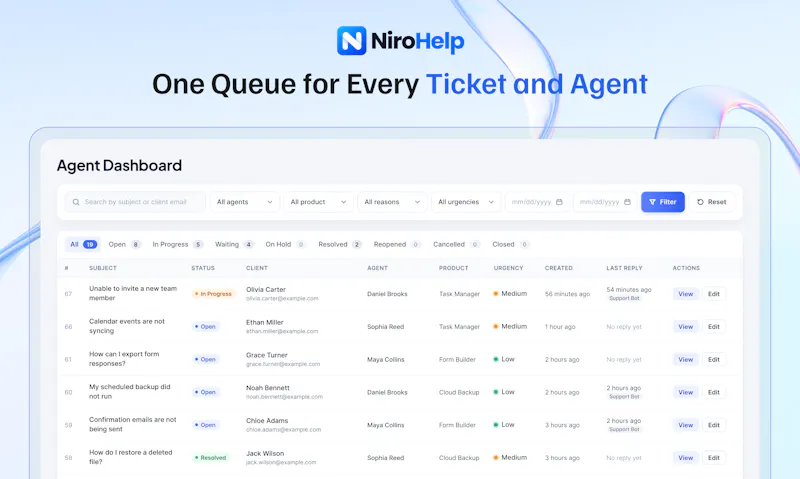Switch to the Open tab
Screen dimensions: 800x479
click(x=124, y=244)
